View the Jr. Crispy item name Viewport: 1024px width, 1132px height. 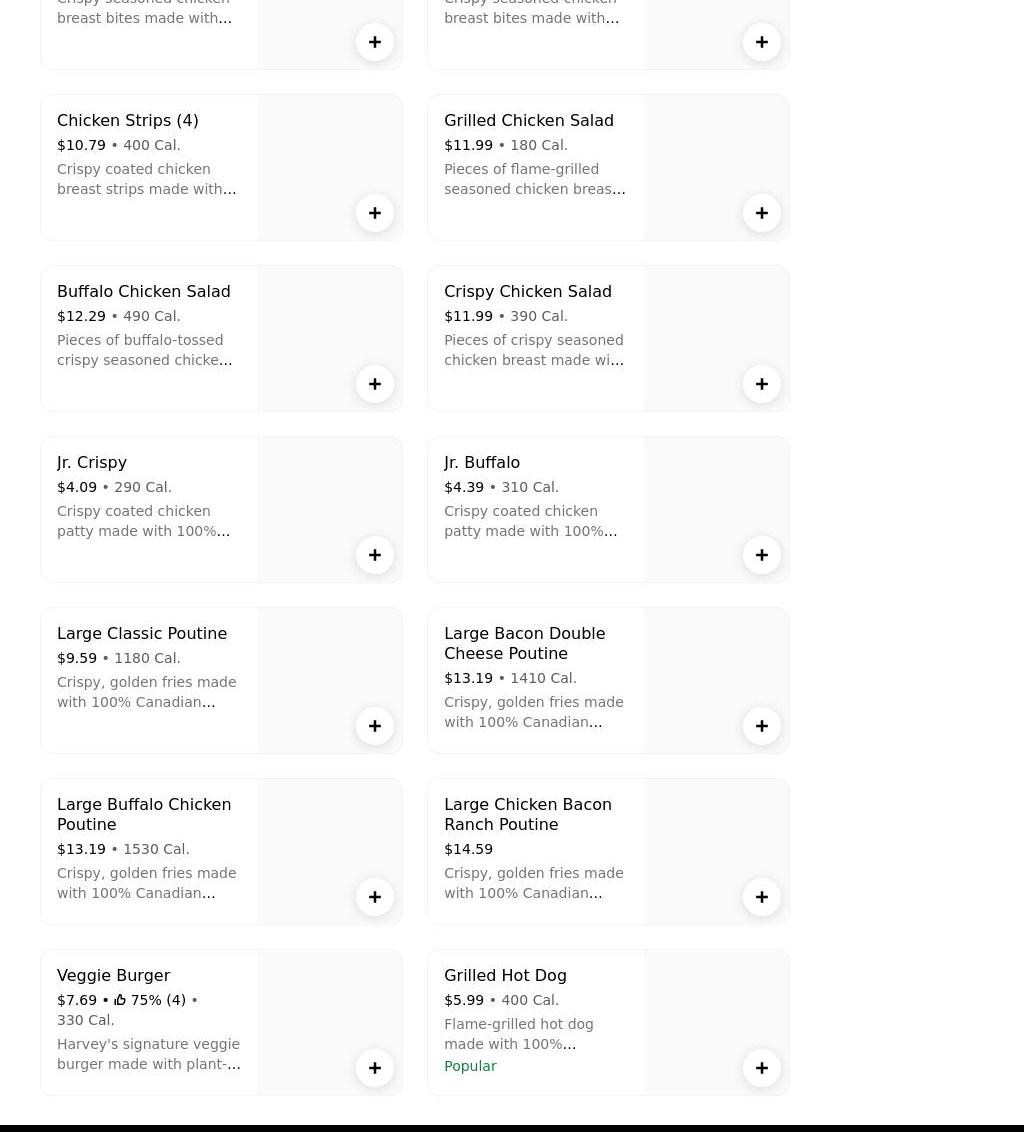[x=92, y=462]
